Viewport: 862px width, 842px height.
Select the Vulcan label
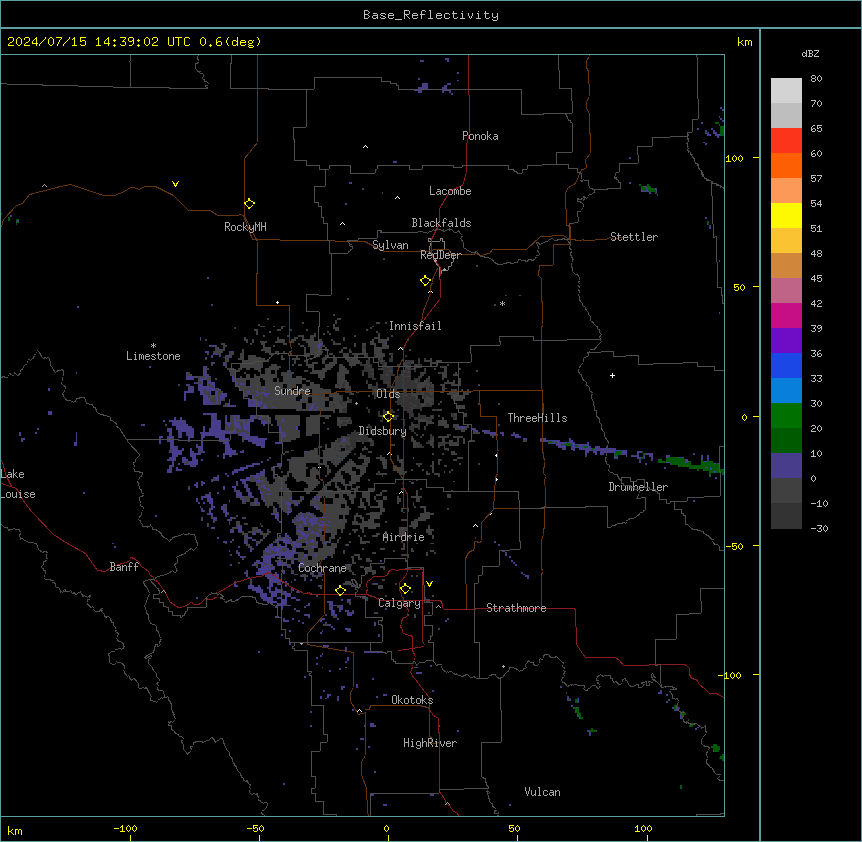[x=543, y=792]
